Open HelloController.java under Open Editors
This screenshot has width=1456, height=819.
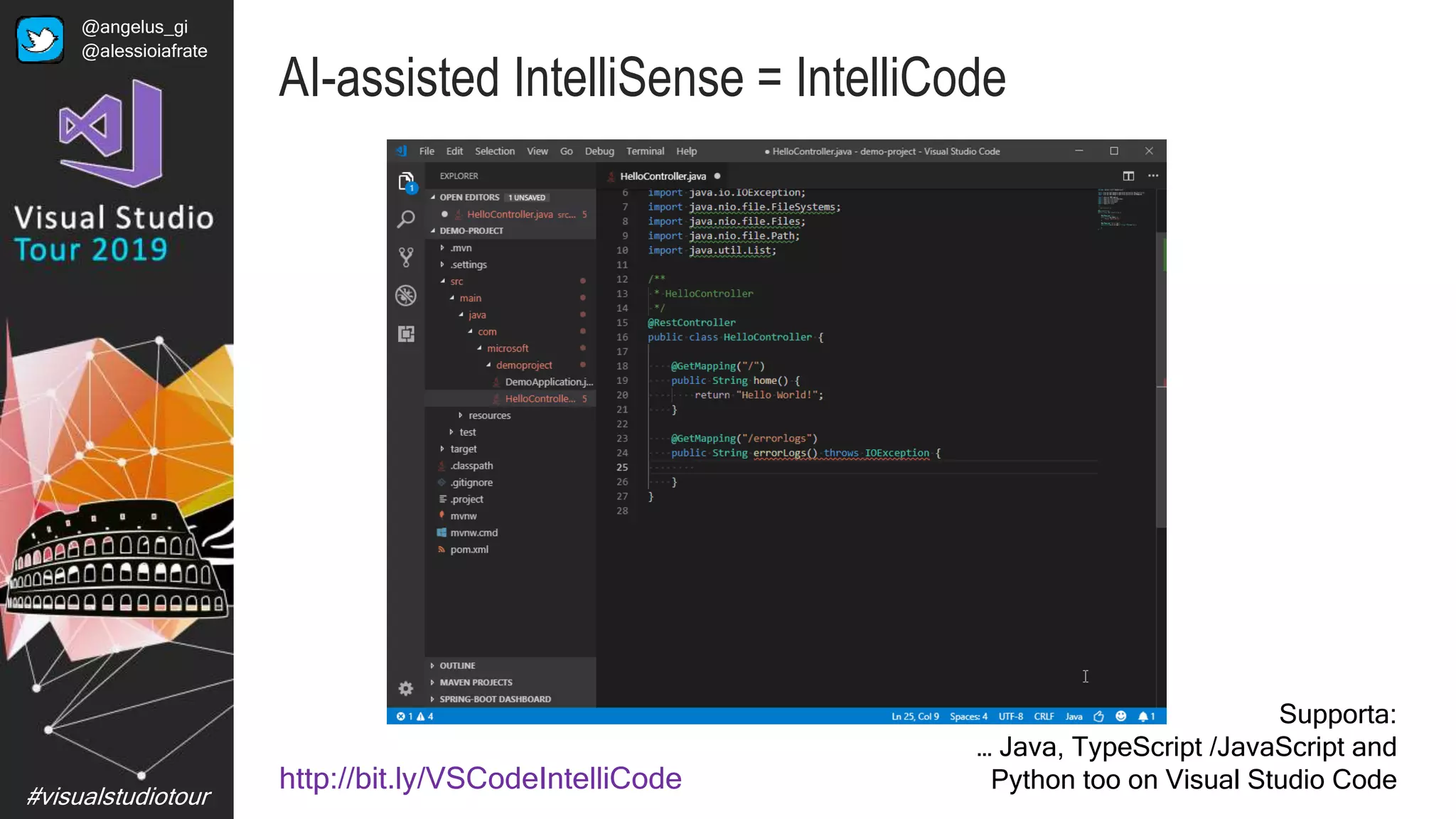[x=510, y=214]
